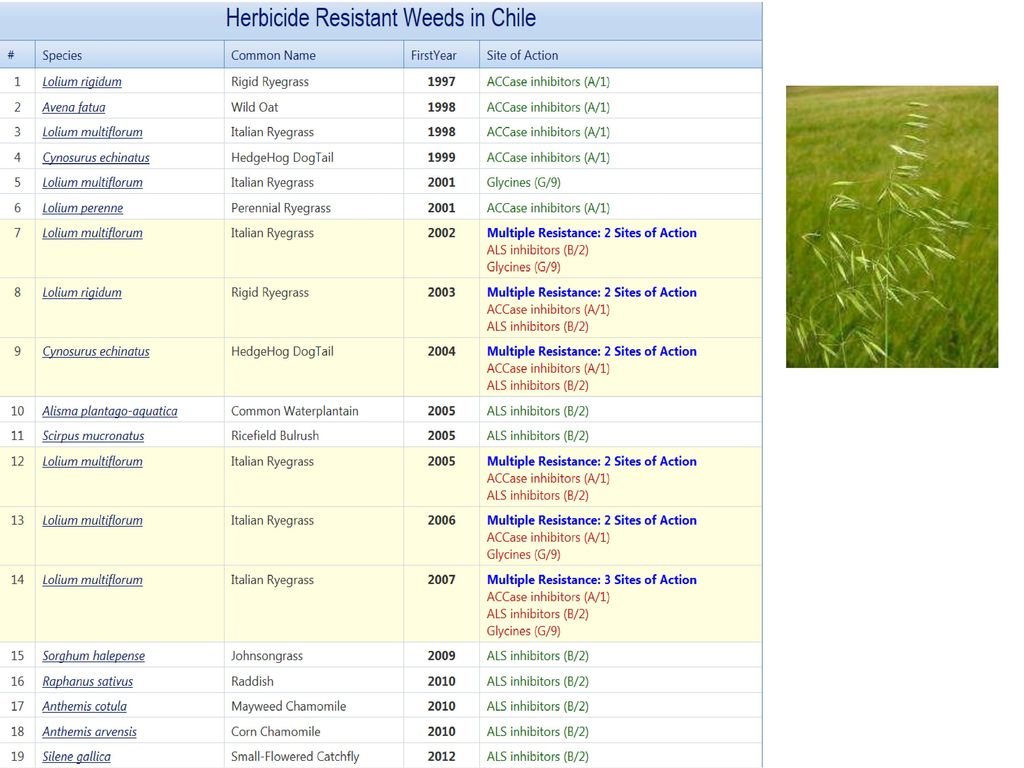Screen dimensions: 1024x768
Task: Click the 2009 first year cell
Action: click(x=441, y=656)
